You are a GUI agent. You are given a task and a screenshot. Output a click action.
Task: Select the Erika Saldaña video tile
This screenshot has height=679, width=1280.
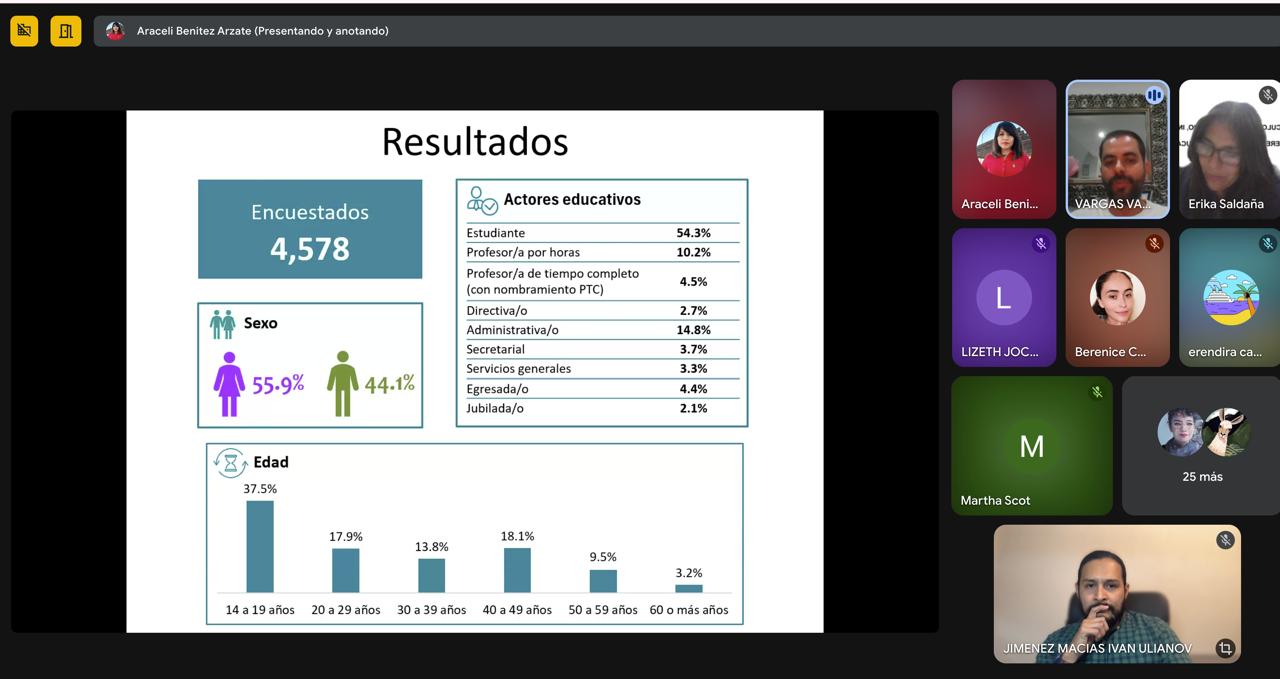pos(1228,150)
